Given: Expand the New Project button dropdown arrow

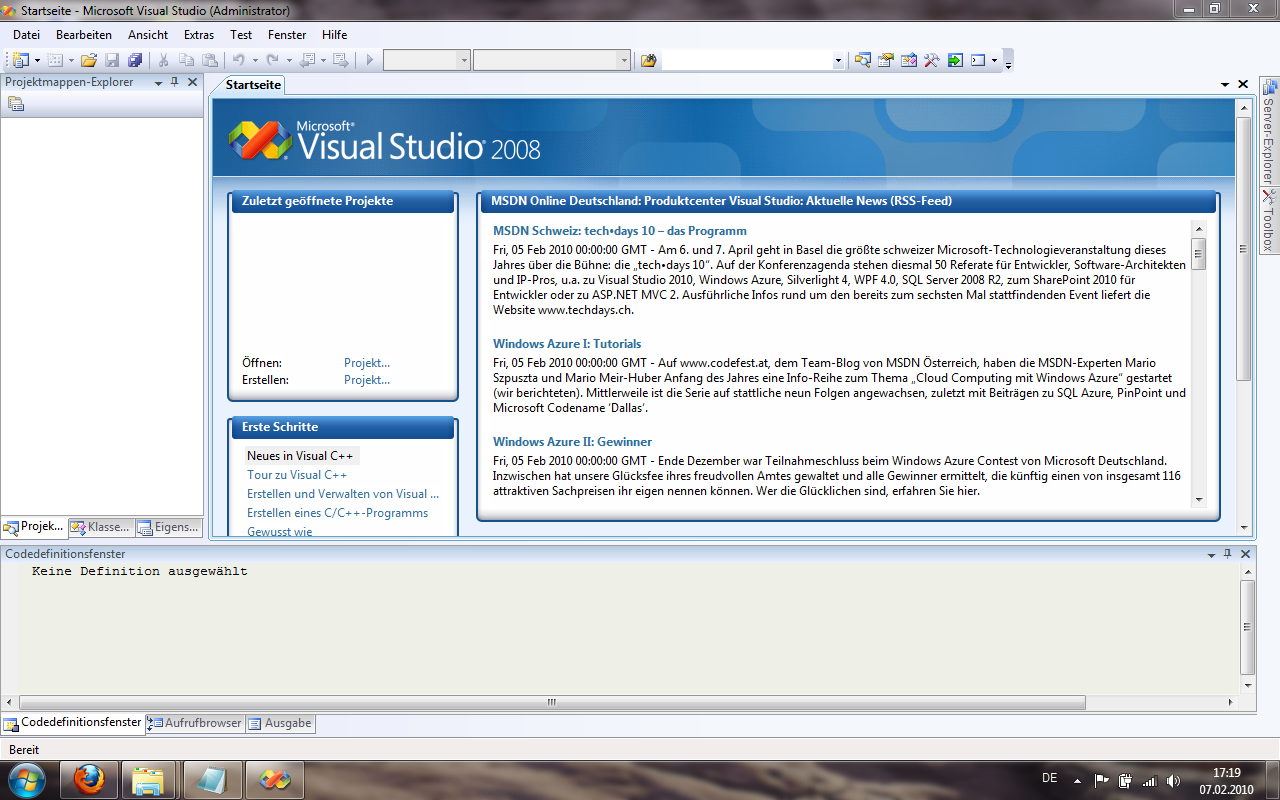Looking at the screenshot, I should click(37, 61).
